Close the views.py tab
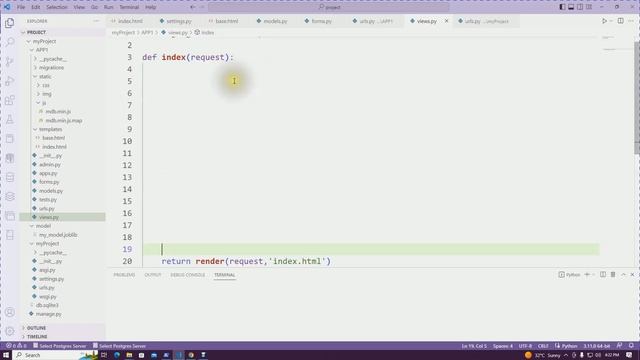The image size is (640, 360). [x=446, y=21]
